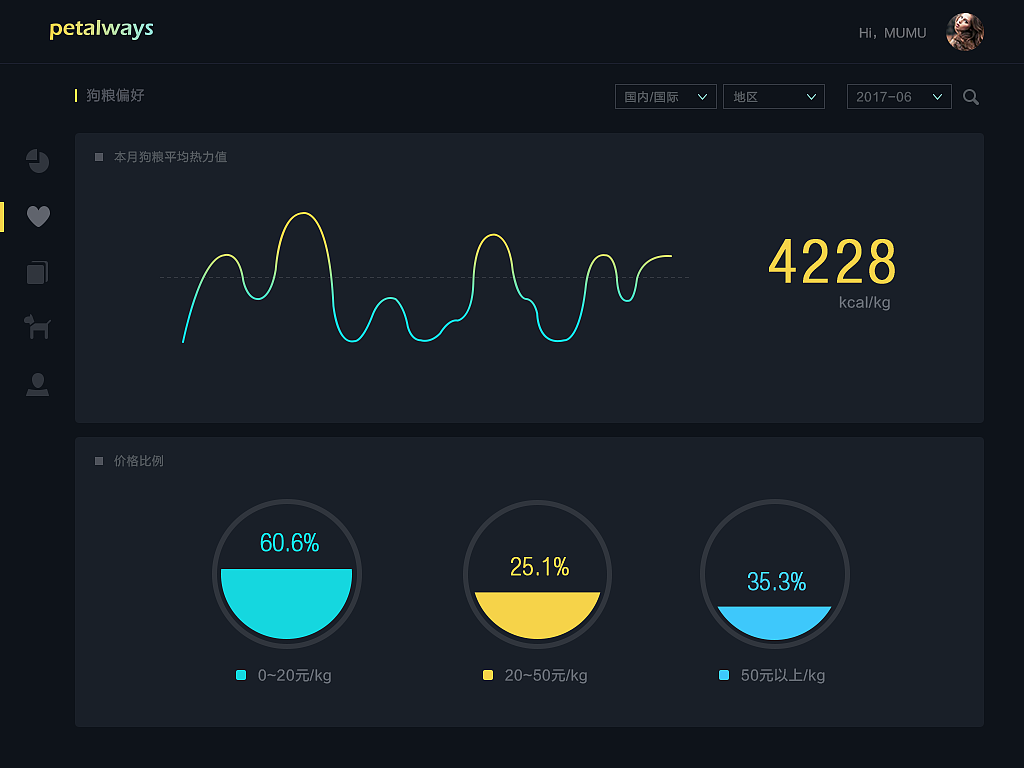Click the 4228 calorie value
The width and height of the screenshot is (1024, 768).
(x=832, y=261)
